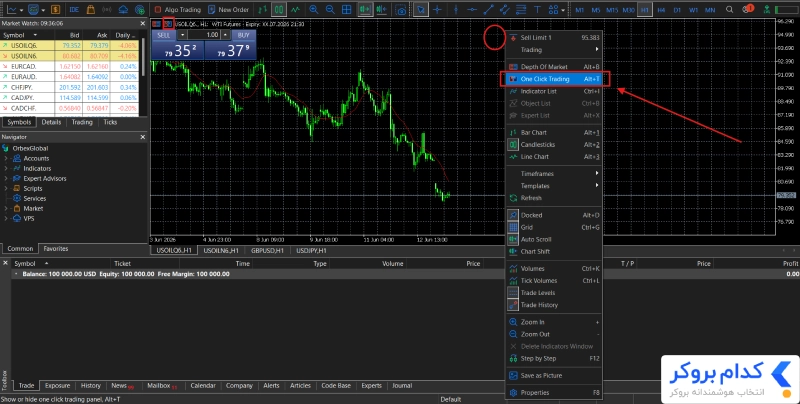Click the SELL button on one-click panel
The height and width of the screenshot is (404, 800).
[x=163, y=35]
